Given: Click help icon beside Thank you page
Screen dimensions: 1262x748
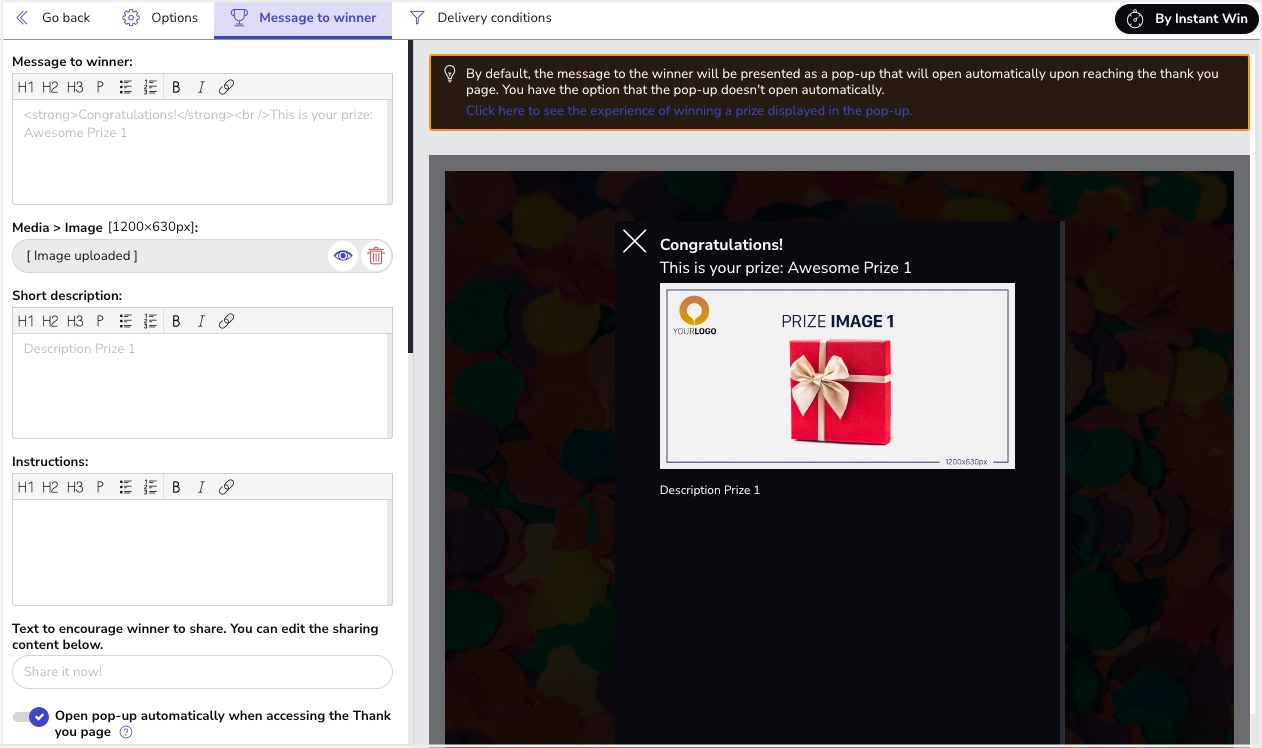Looking at the screenshot, I should click(x=126, y=732).
